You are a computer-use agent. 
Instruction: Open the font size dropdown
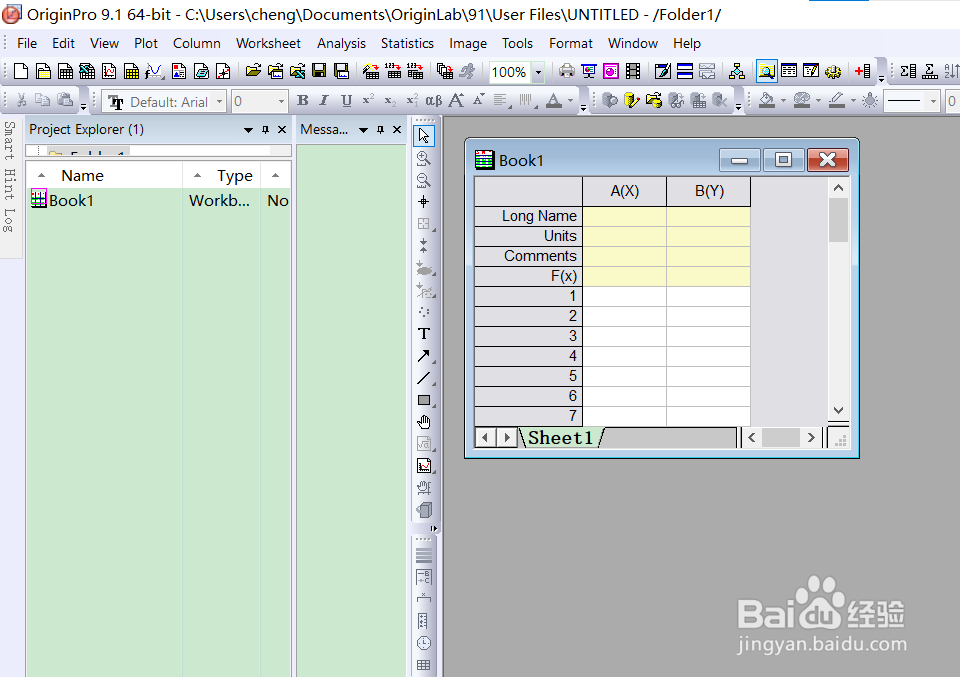pos(281,102)
